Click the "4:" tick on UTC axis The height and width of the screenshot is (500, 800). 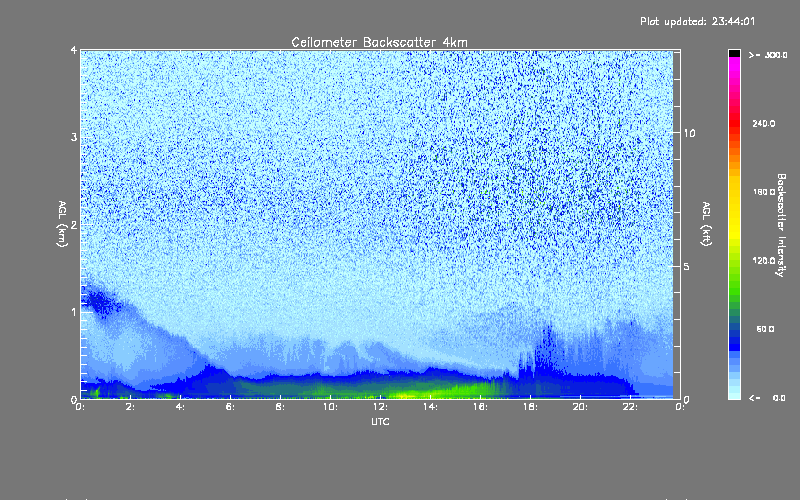[180, 407]
